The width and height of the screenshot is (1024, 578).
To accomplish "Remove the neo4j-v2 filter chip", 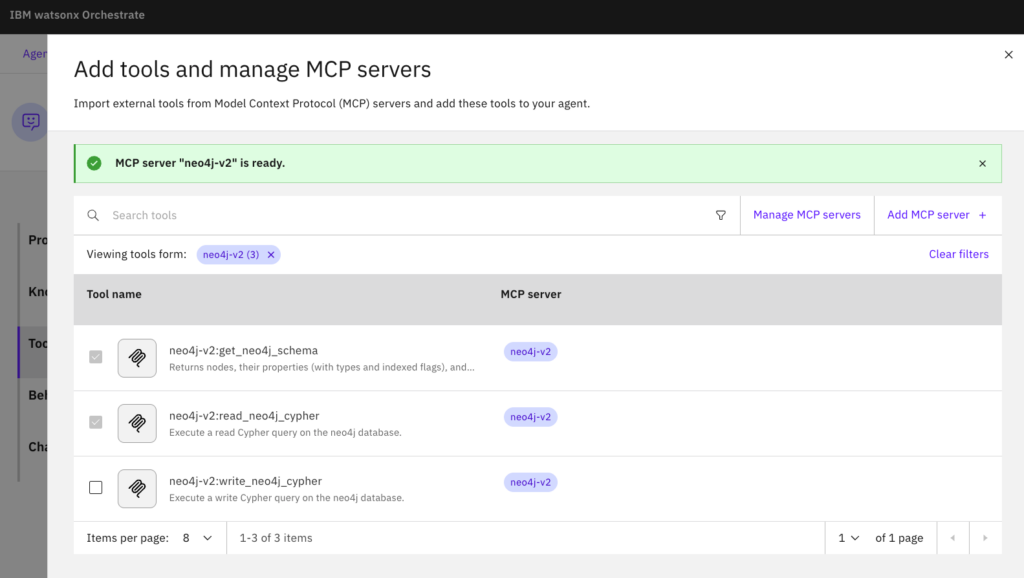I will [x=271, y=255].
